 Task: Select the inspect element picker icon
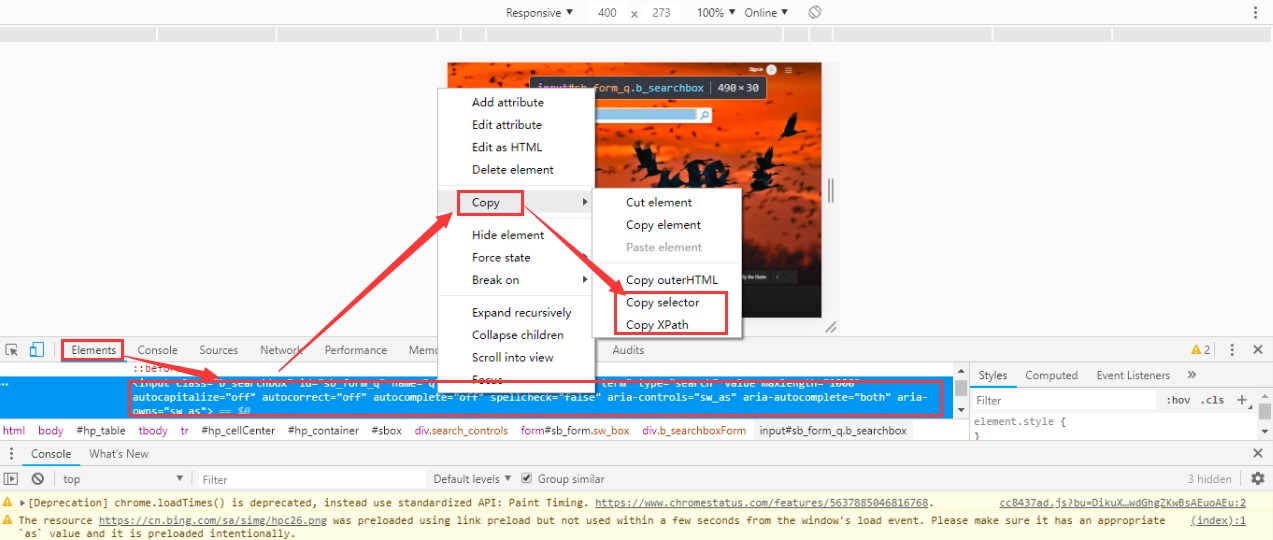click(x=12, y=350)
